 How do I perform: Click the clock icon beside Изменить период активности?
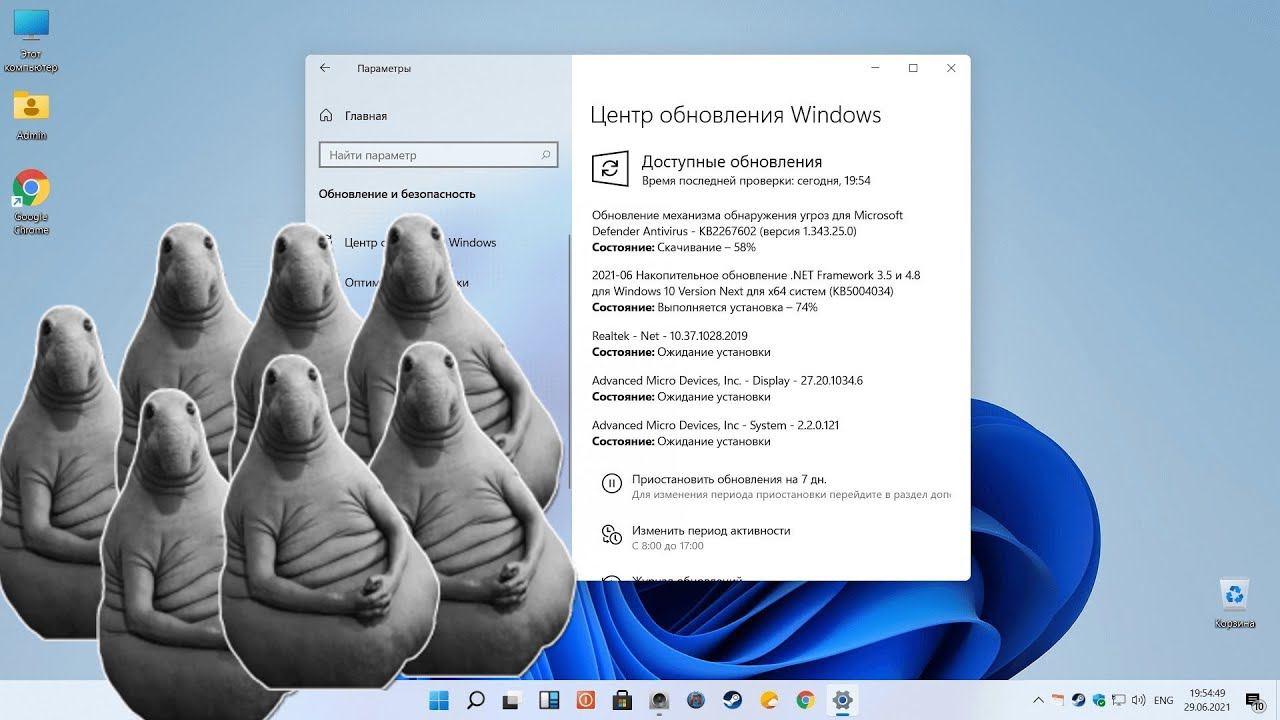[x=611, y=535]
